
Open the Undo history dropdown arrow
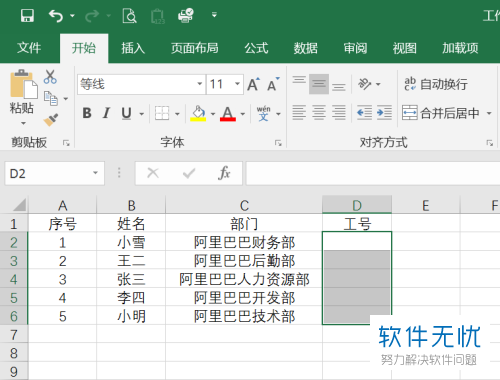[x=72, y=15]
